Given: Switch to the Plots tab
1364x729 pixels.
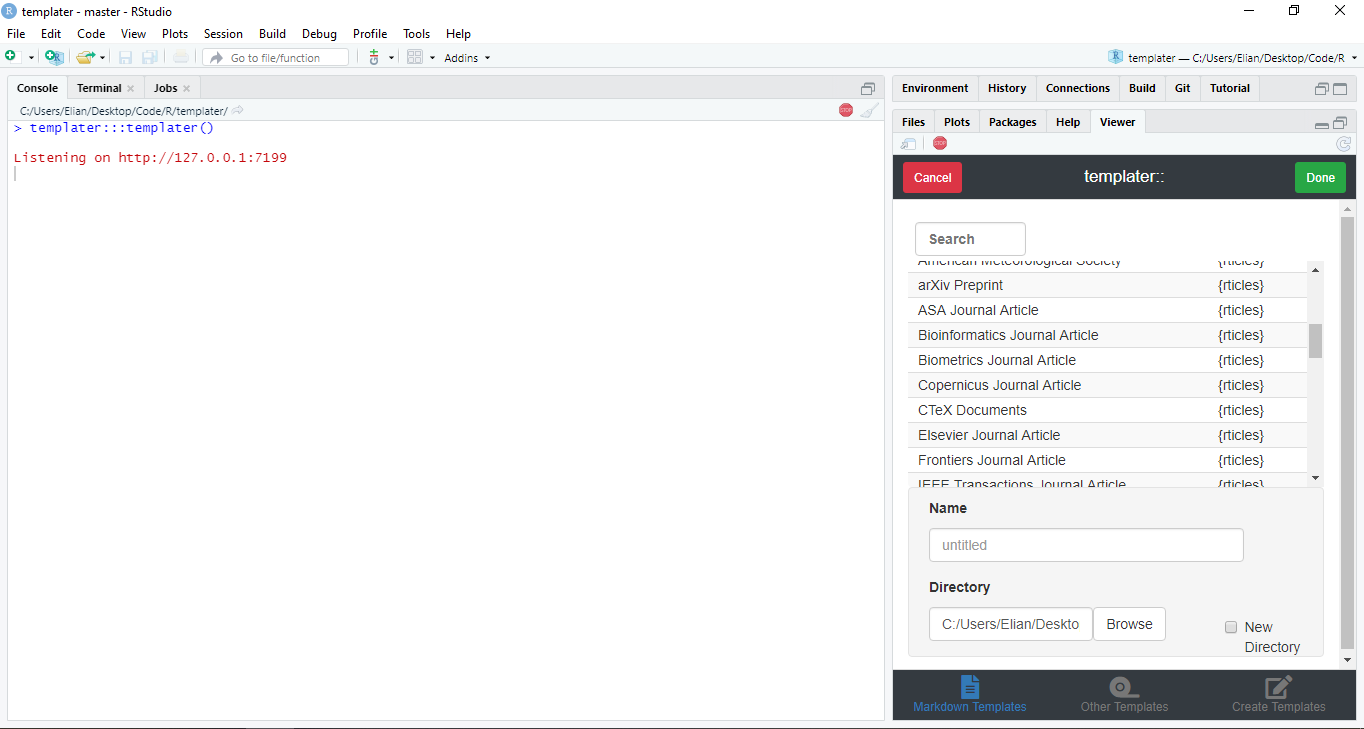Looking at the screenshot, I should click(957, 122).
